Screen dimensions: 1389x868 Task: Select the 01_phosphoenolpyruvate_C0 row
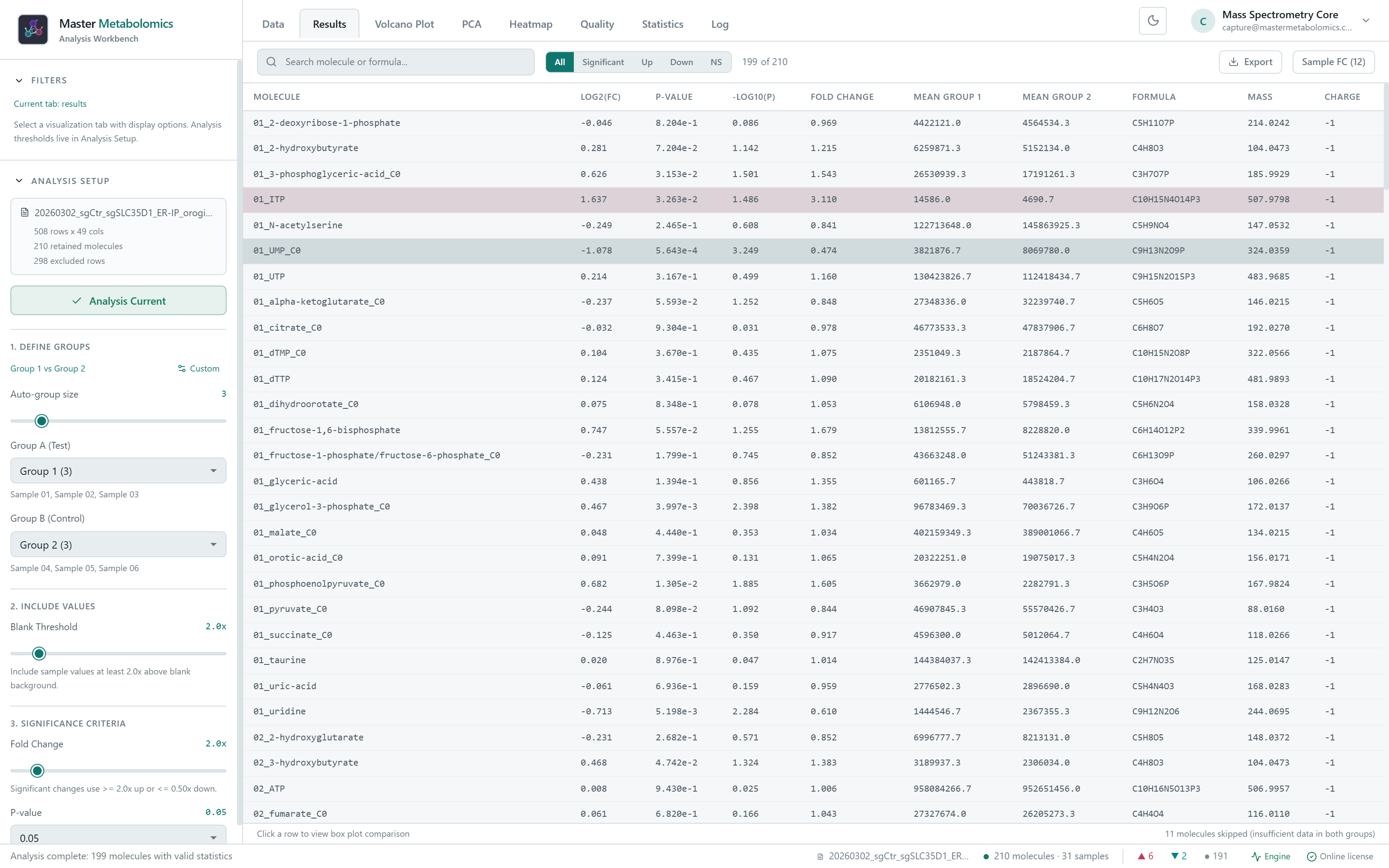click(813, 584)
